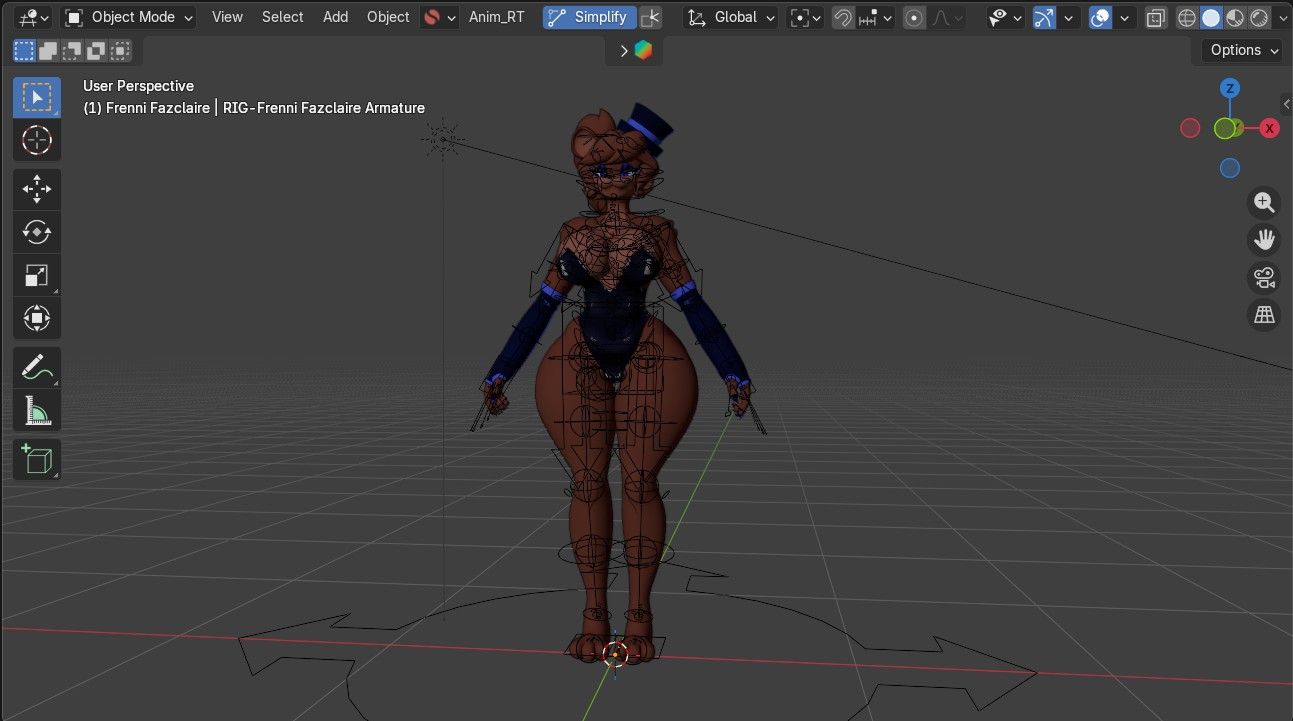The image size is (1293, 721).
Task: Select the Add Cube tool
Action: (x=37, y=459)
